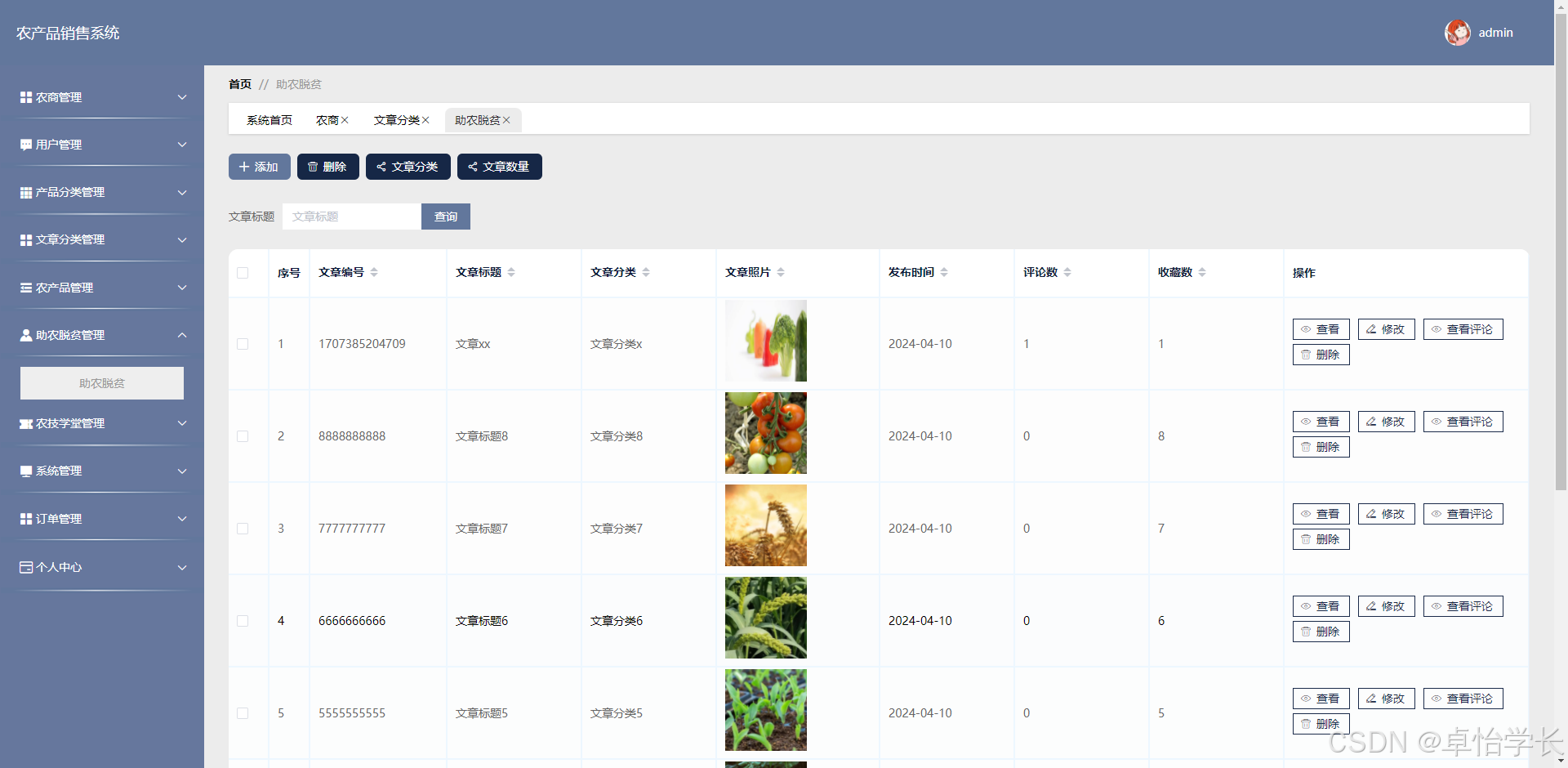
Task: Expand the 订单管理 sidebar menu
Action: 102,519
